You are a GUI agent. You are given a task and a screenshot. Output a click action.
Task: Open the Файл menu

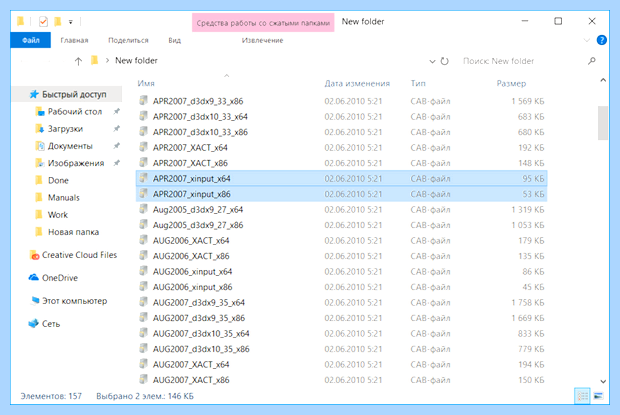tap(30, 40)
